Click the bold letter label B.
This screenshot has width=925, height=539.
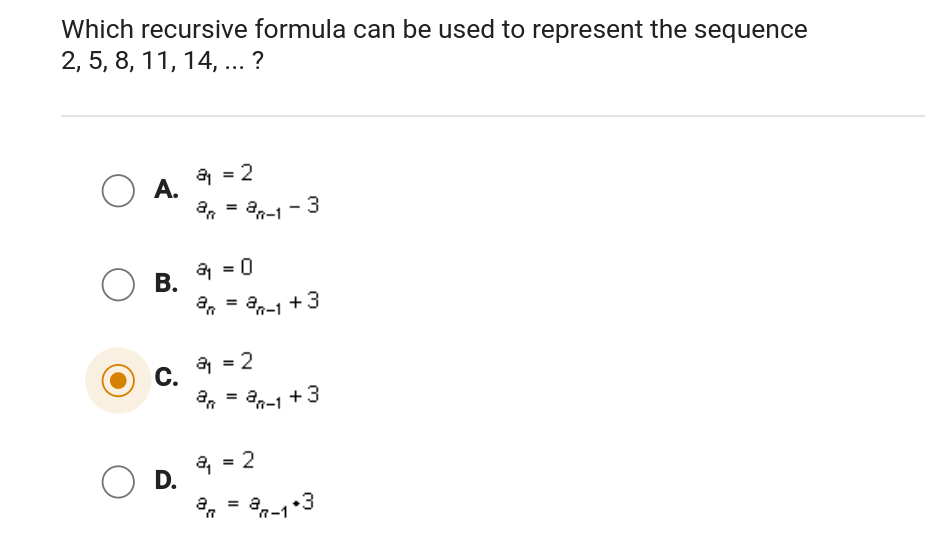click(166, 283)
